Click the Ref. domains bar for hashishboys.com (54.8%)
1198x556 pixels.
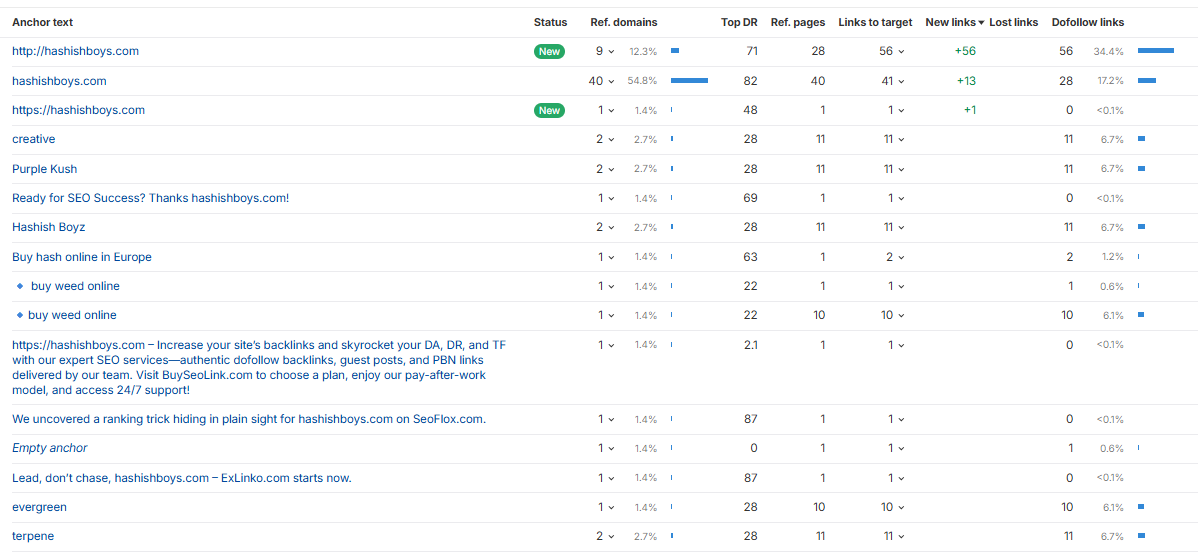click(x=689, y=81)
